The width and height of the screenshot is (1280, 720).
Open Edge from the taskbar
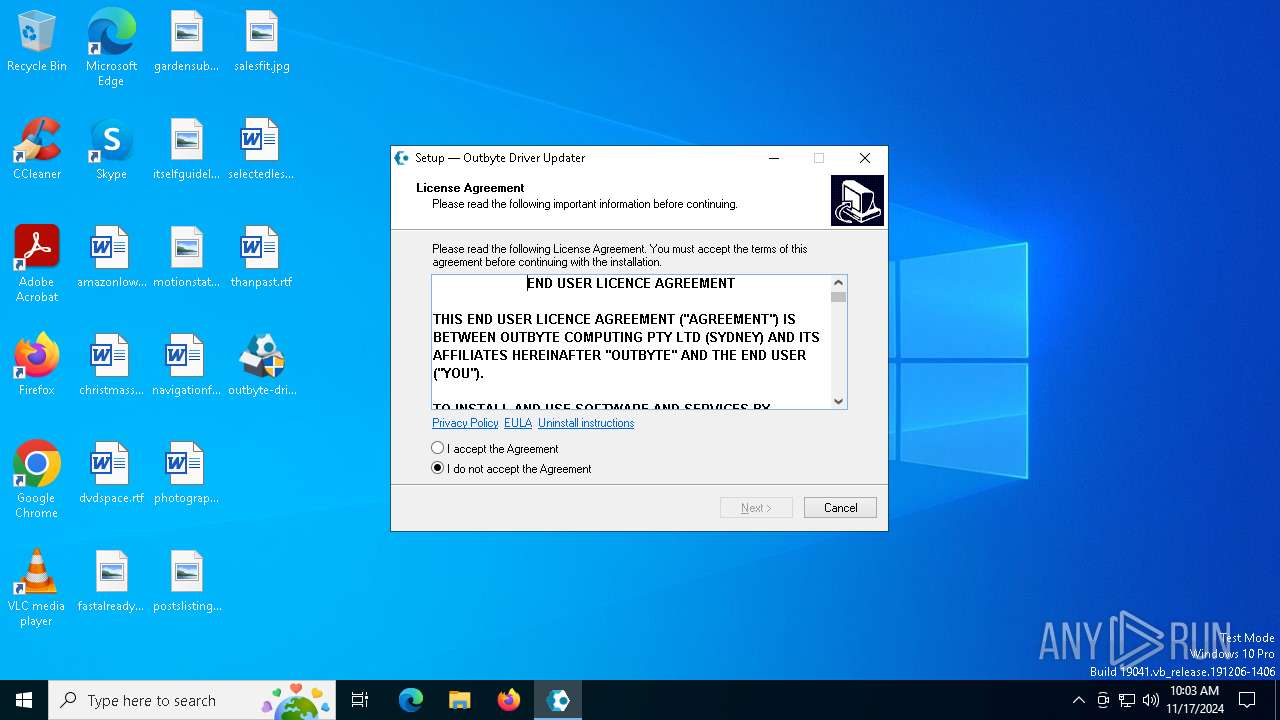(x=411, y=700)
